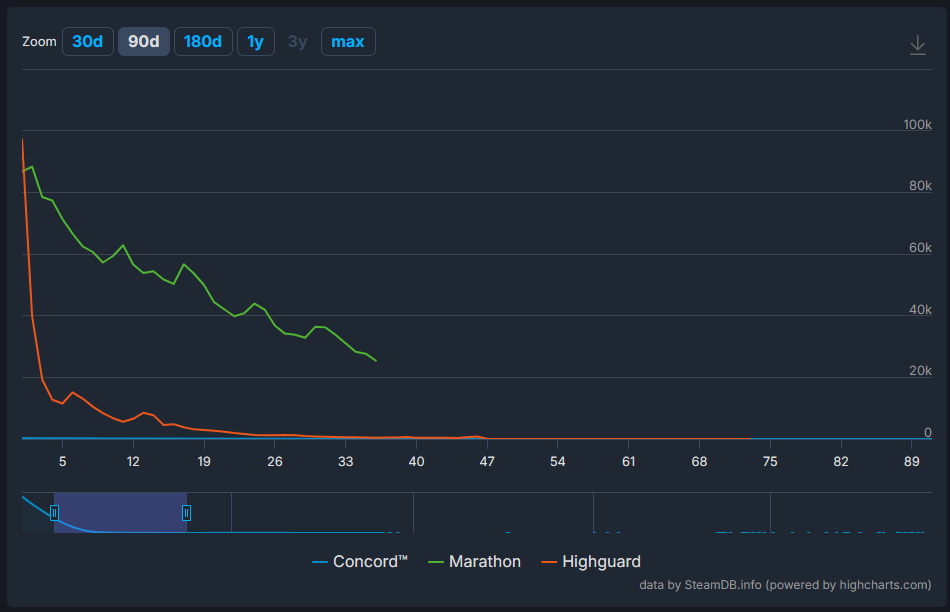Click the x-axis label 47
Image resolution: width=950 pixels, height=612 pixels.
[487, 462]
